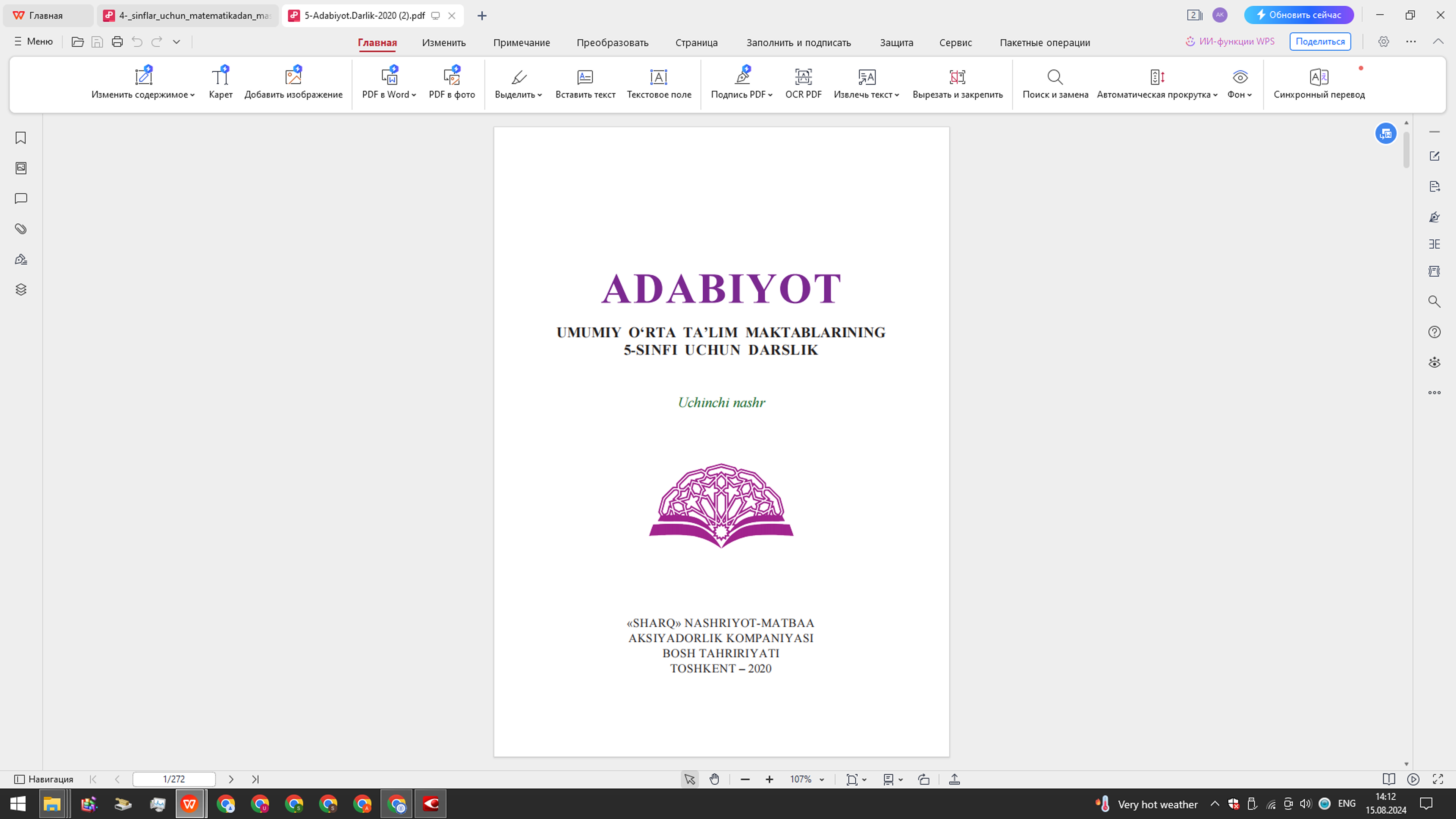Open the attachments panel (paperclip icon)
The width and height of the screenshot is (1456, 819).
(20, 228)
